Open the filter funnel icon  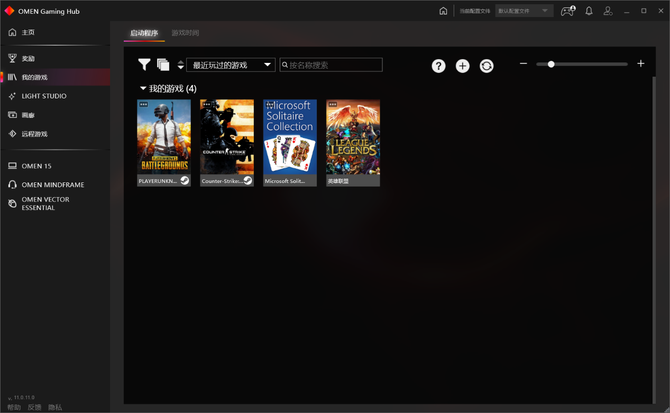pyautogui.click(x=144, y=64)
